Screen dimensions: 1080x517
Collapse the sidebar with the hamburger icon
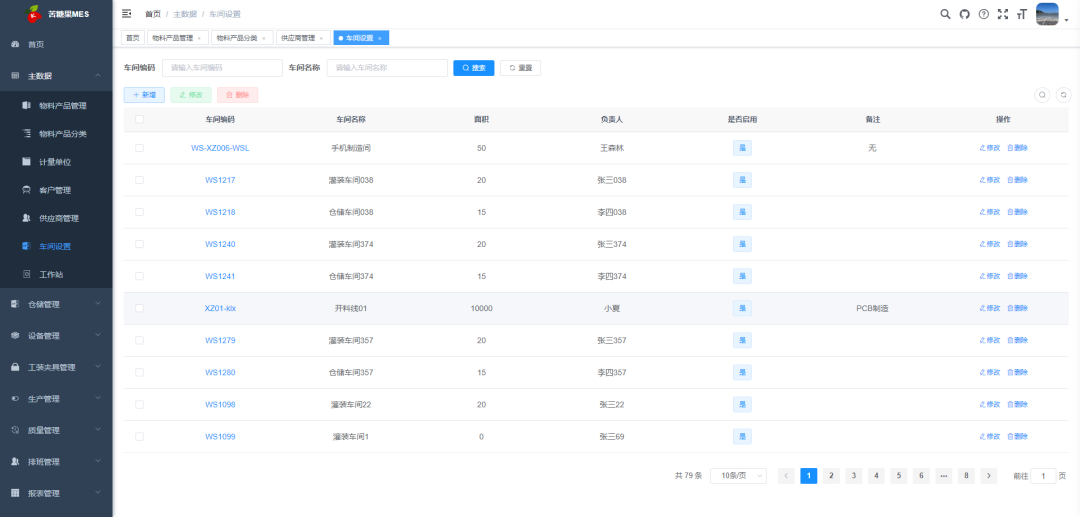[x=127, y=14]
